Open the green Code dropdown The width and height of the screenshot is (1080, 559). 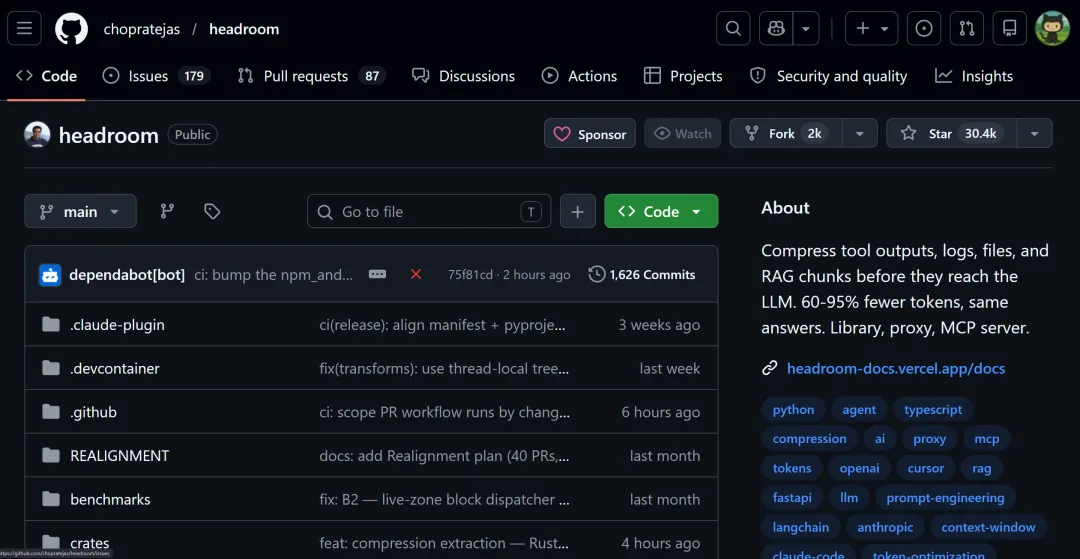661,211
